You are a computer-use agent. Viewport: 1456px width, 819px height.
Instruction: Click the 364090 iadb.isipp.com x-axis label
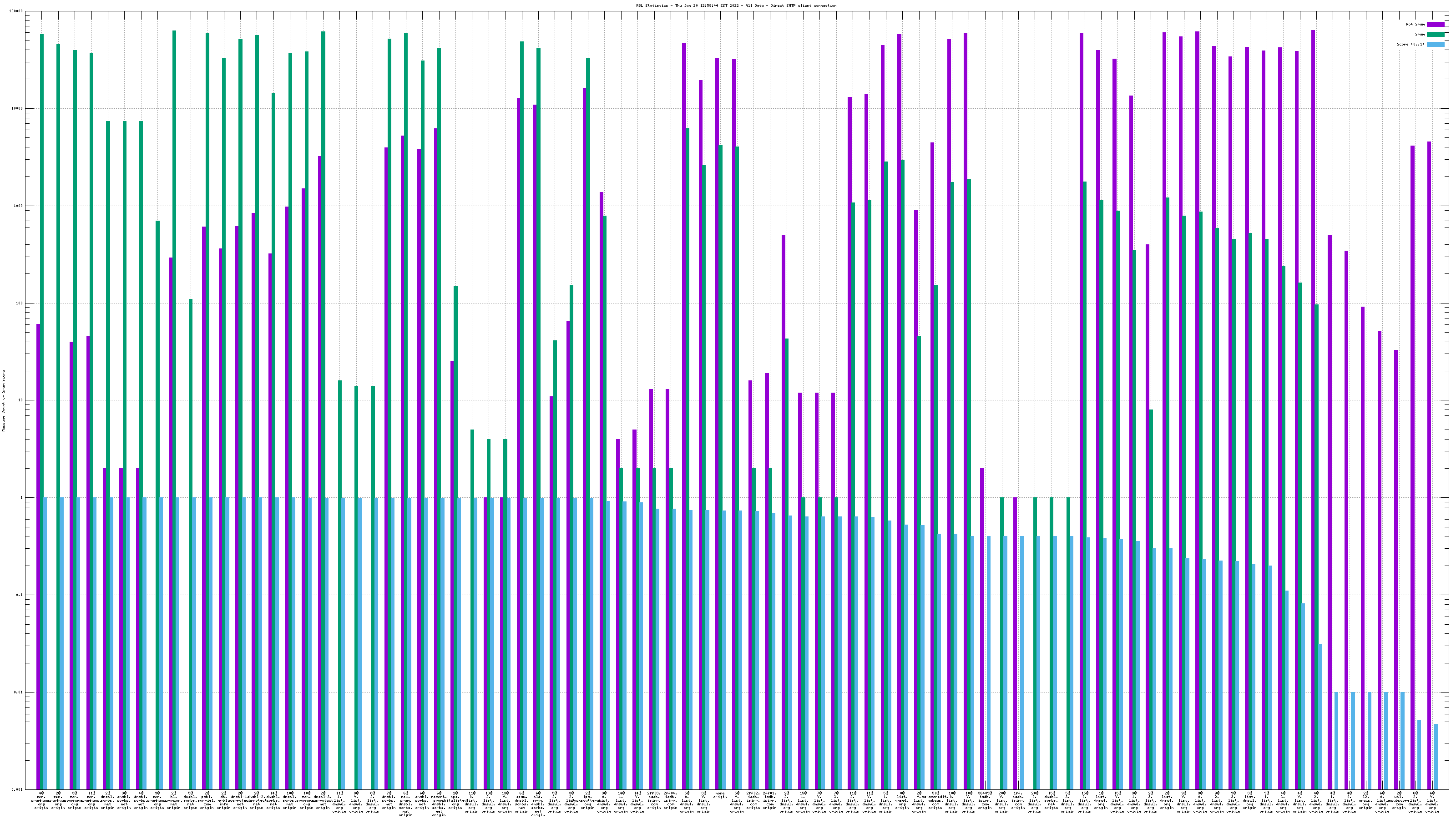(x=985, y=800)
